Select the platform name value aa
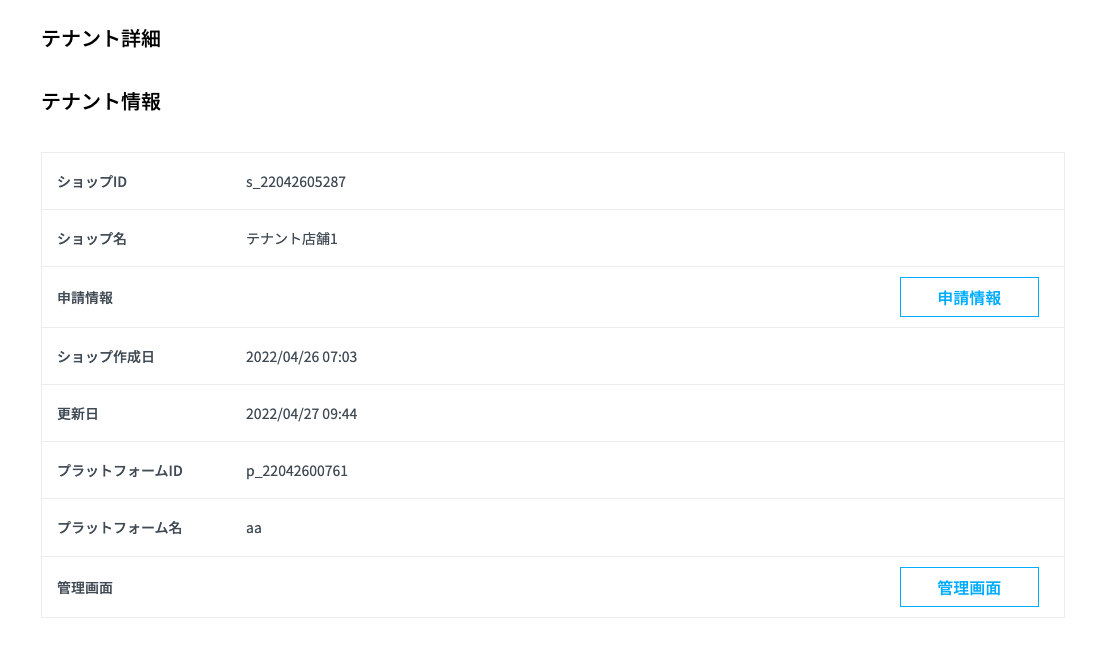This screenshot has height=647, width=1101. tap(253, 528)
